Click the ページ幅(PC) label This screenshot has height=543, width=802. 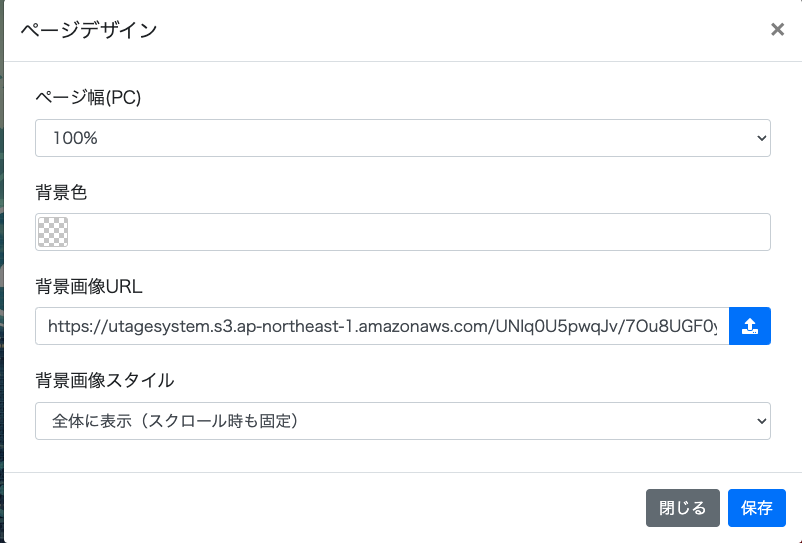pyautogui.click(x=88, y=97)
